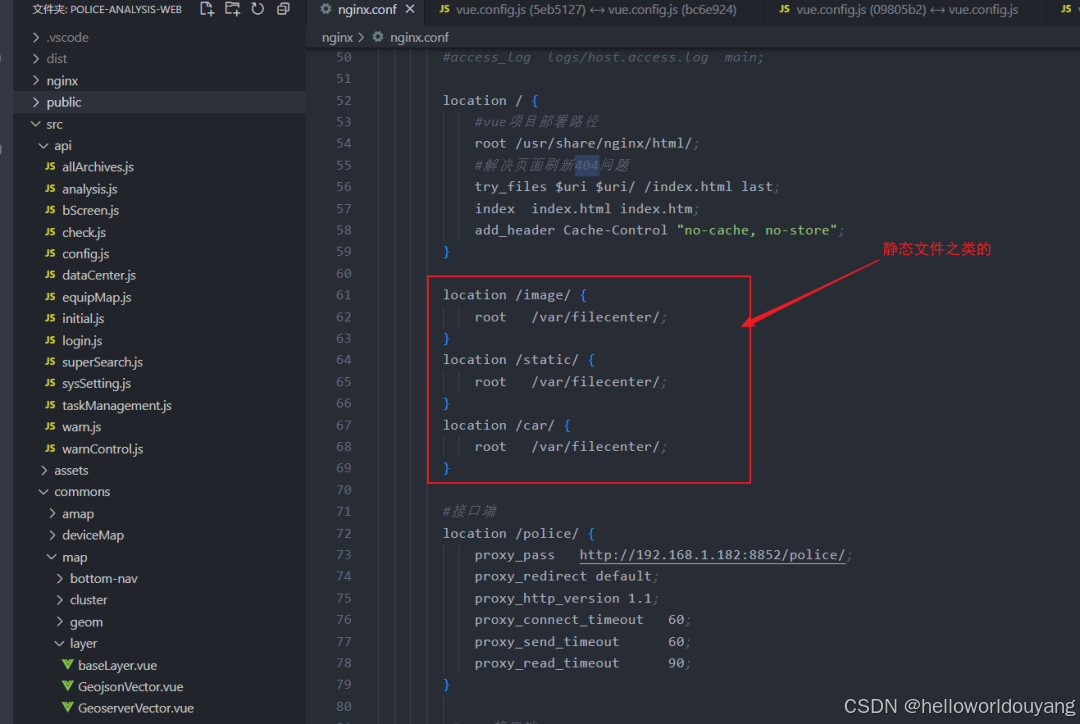Click the 'index index.html index.htm' line
The width and height of the screenshot is (1080, 724).
(587, 208)
